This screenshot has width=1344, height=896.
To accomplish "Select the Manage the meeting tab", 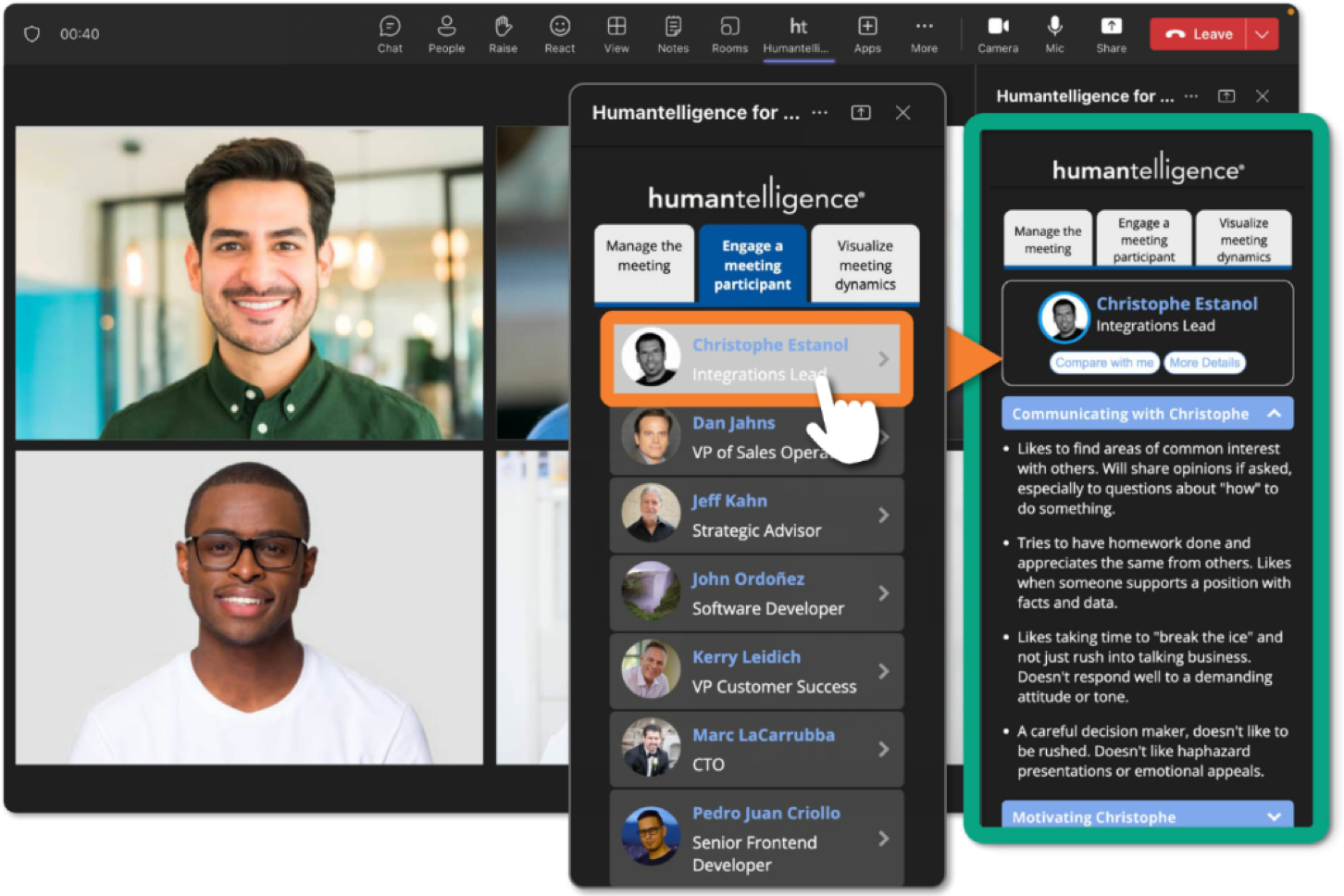I will point(643,263).
